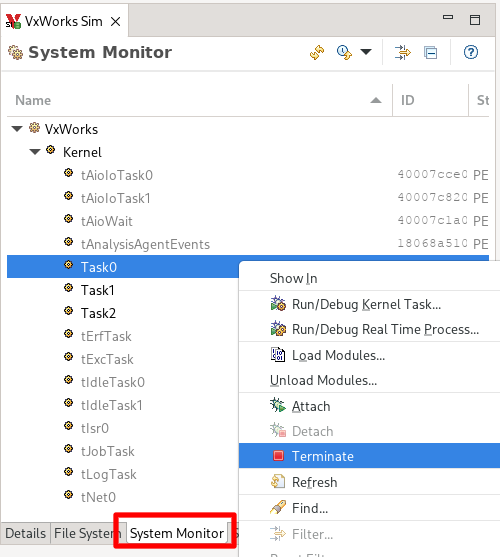Screen dimensions: 500x557
Task: Minimize the VxWorks Sim view
Action: click(448, 17)
